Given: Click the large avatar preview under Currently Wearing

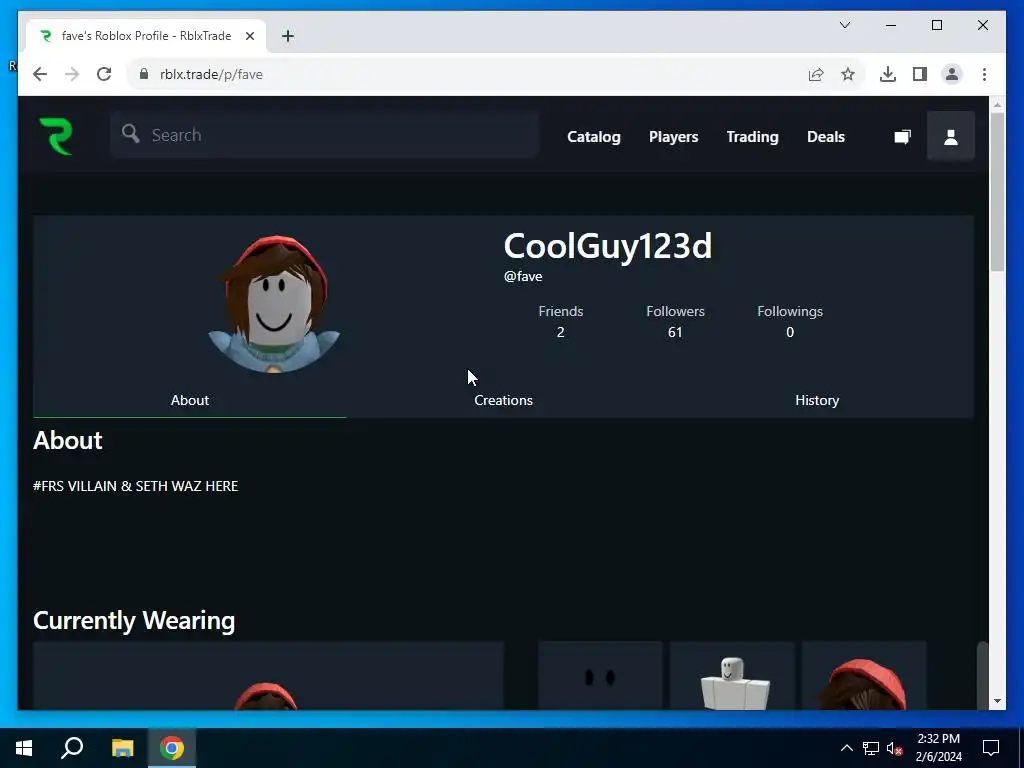Looking at the screenshot, I should pyautogui.click(x=268, y=675).
